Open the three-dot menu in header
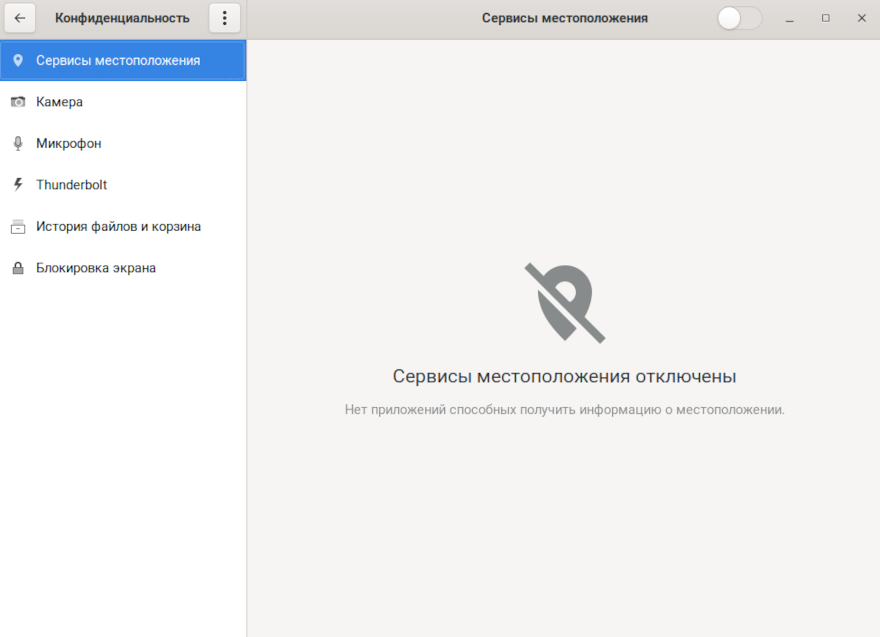 click(224, 18)
